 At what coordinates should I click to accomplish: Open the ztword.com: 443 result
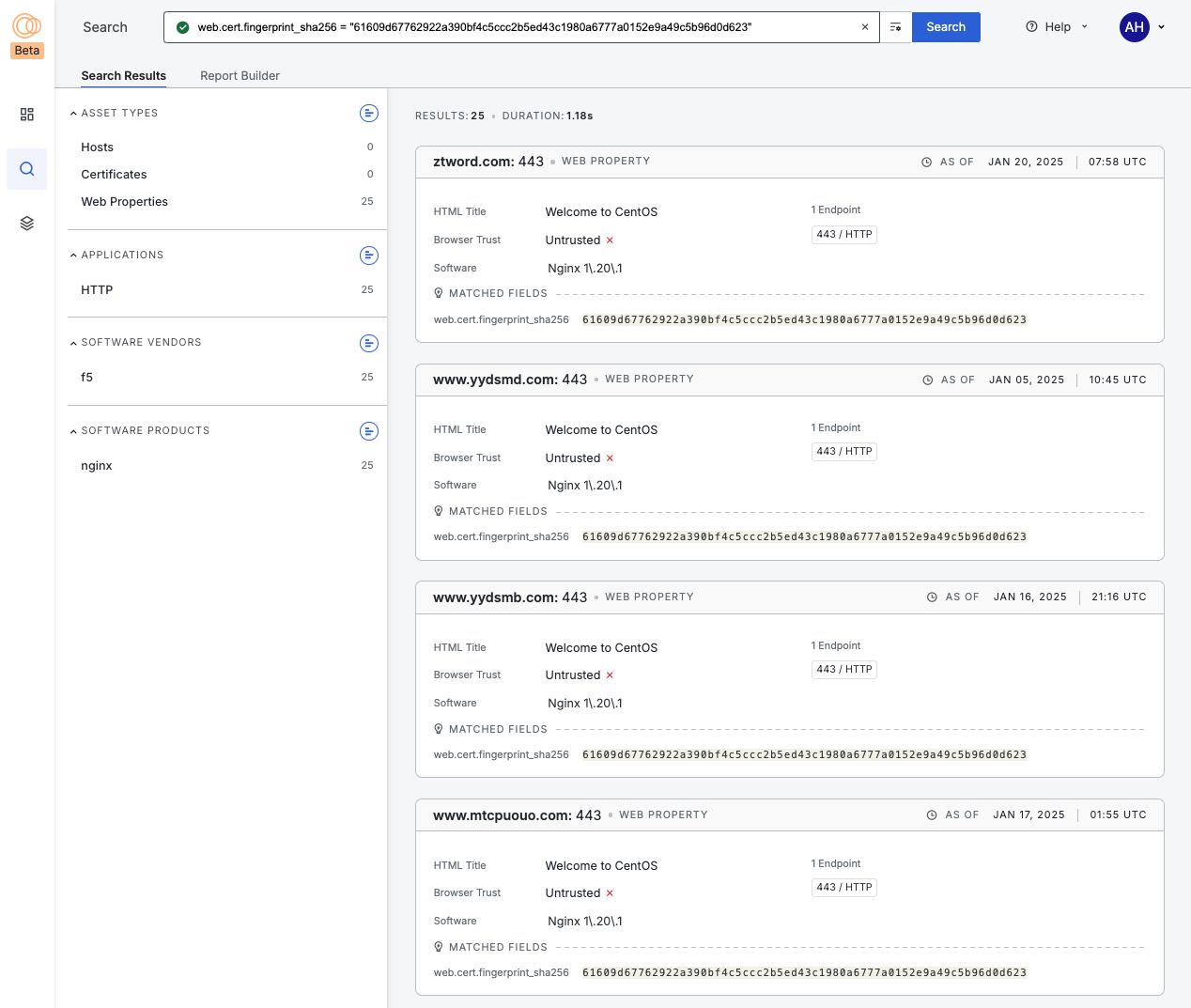coord(488,161)
